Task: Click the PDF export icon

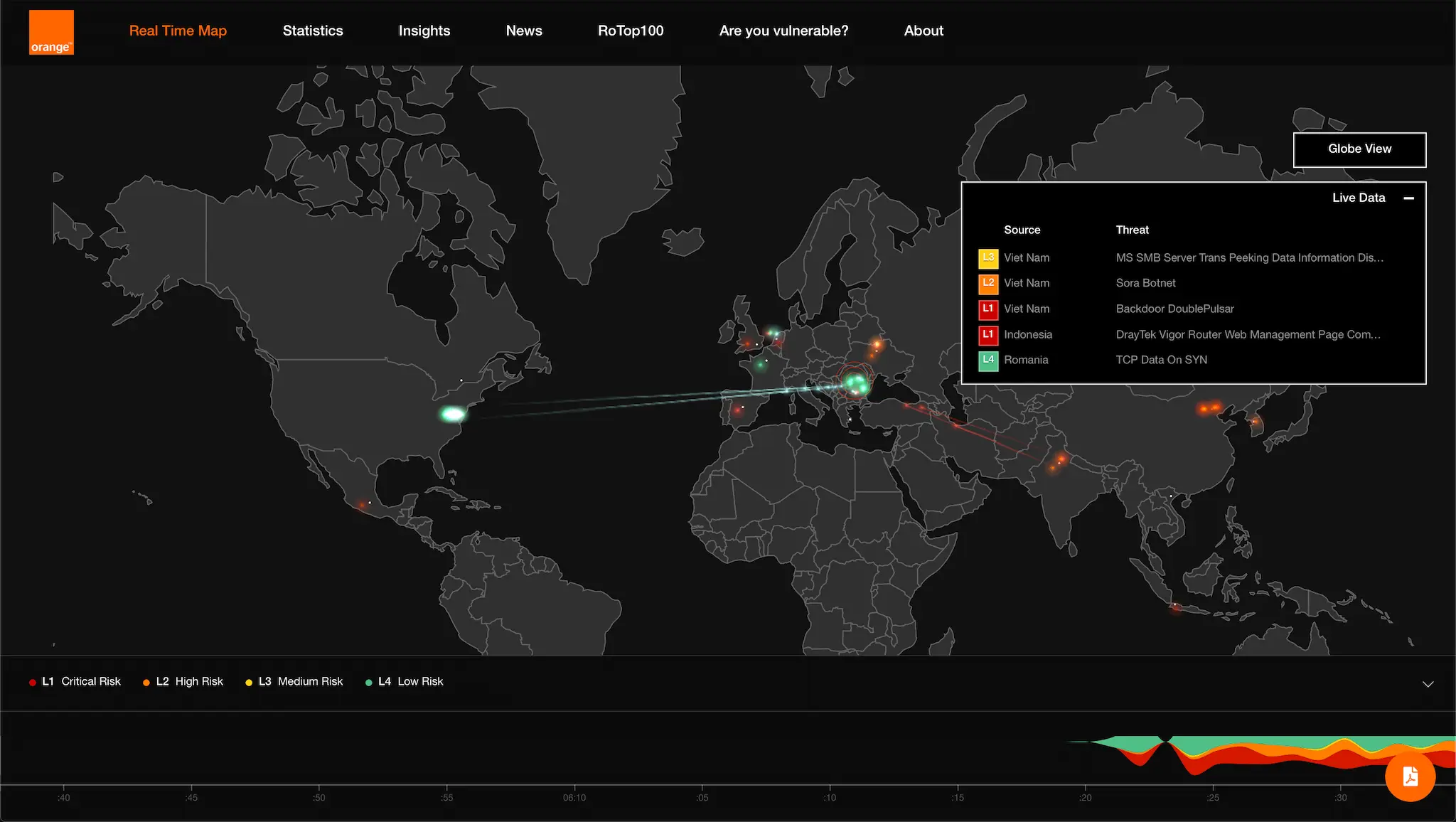Action: [1410, 777]
